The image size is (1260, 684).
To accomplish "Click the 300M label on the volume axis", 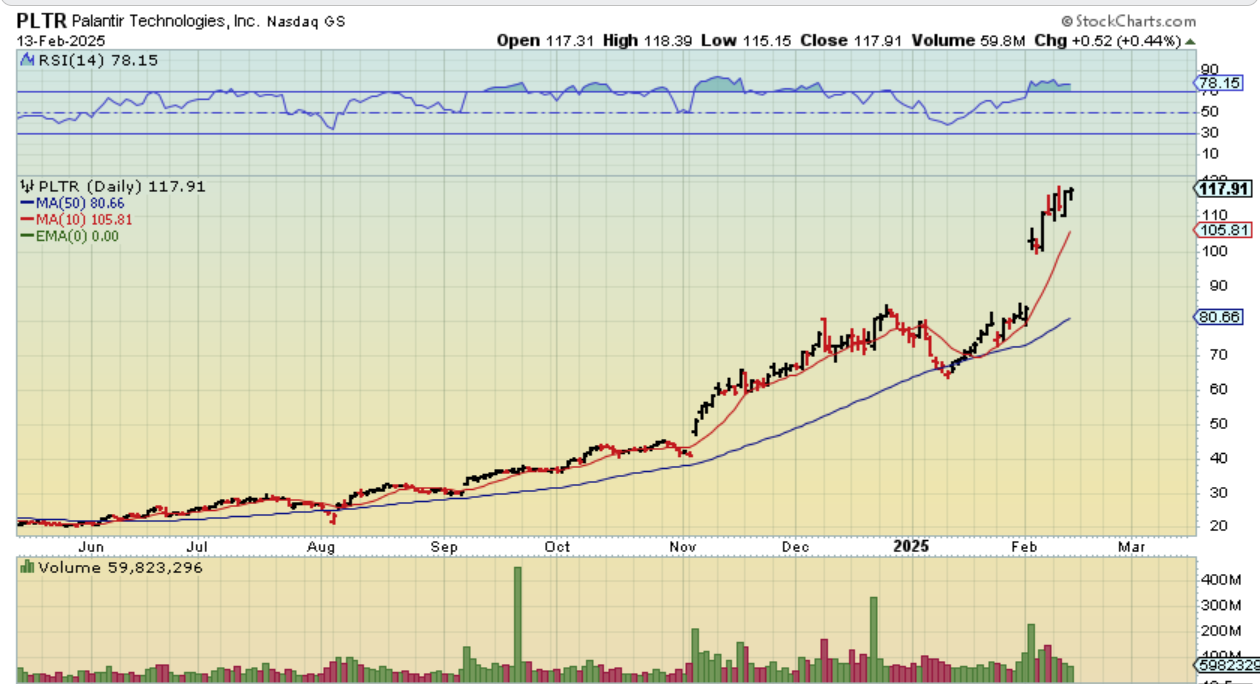I will click(1219, 606).
